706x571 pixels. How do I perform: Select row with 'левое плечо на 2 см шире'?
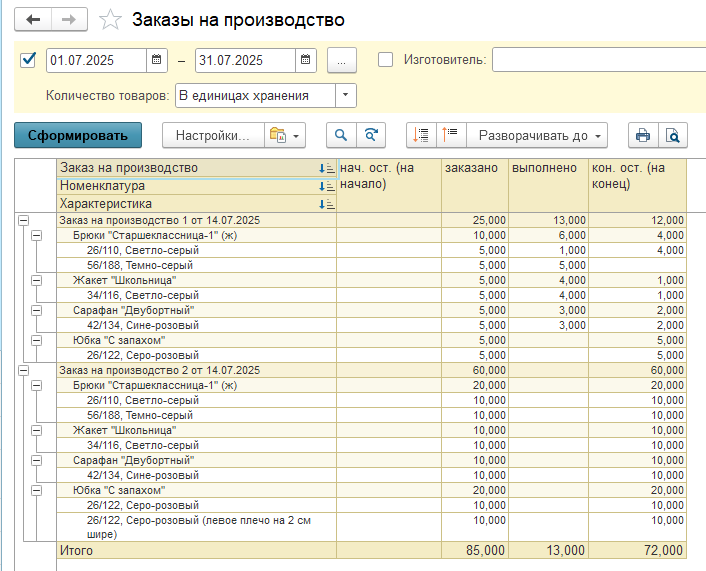pyautogui.click(x=196, y=527)
